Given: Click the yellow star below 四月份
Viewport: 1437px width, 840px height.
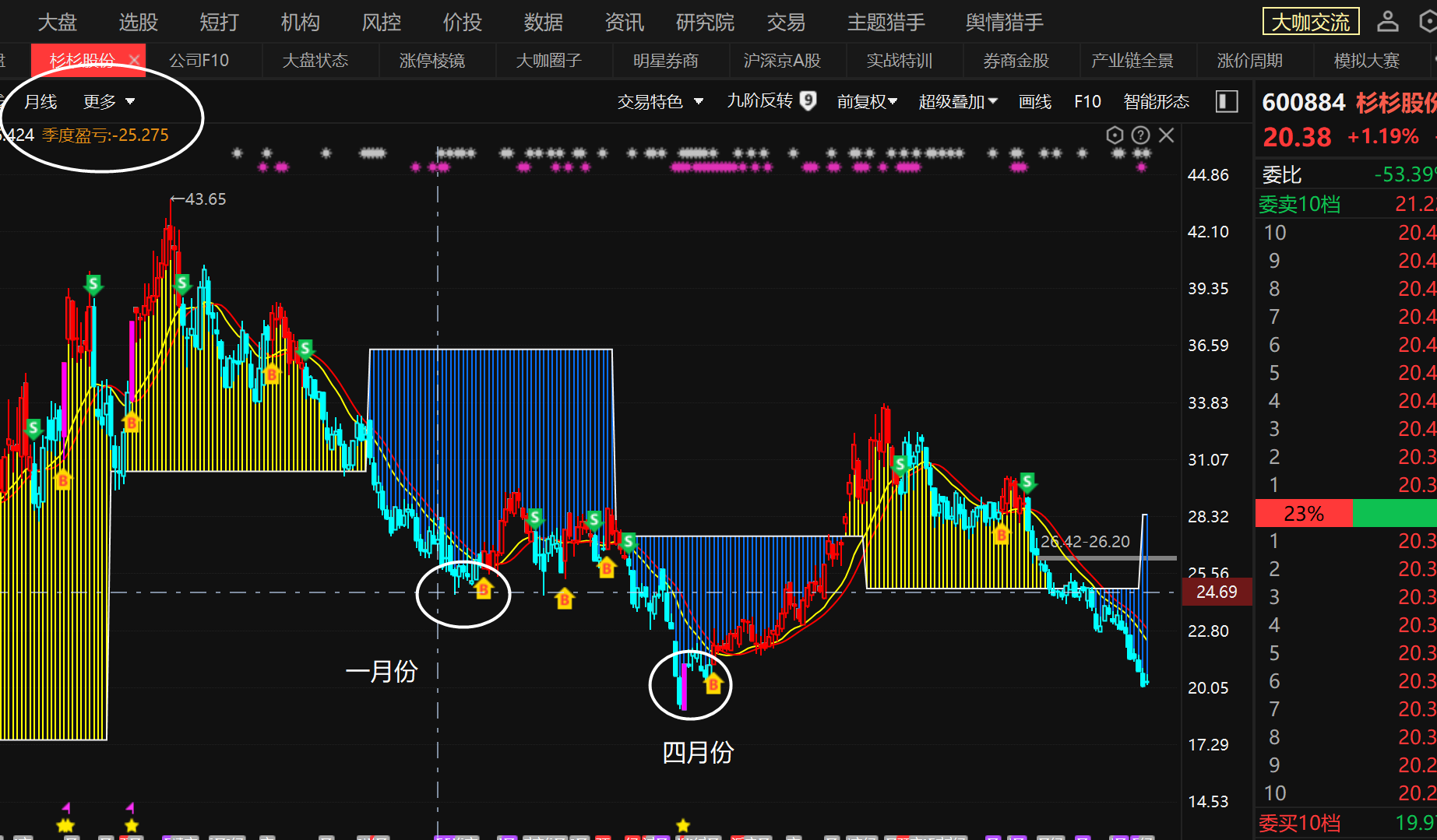Looking at the screenshot, I should point(683,825).
